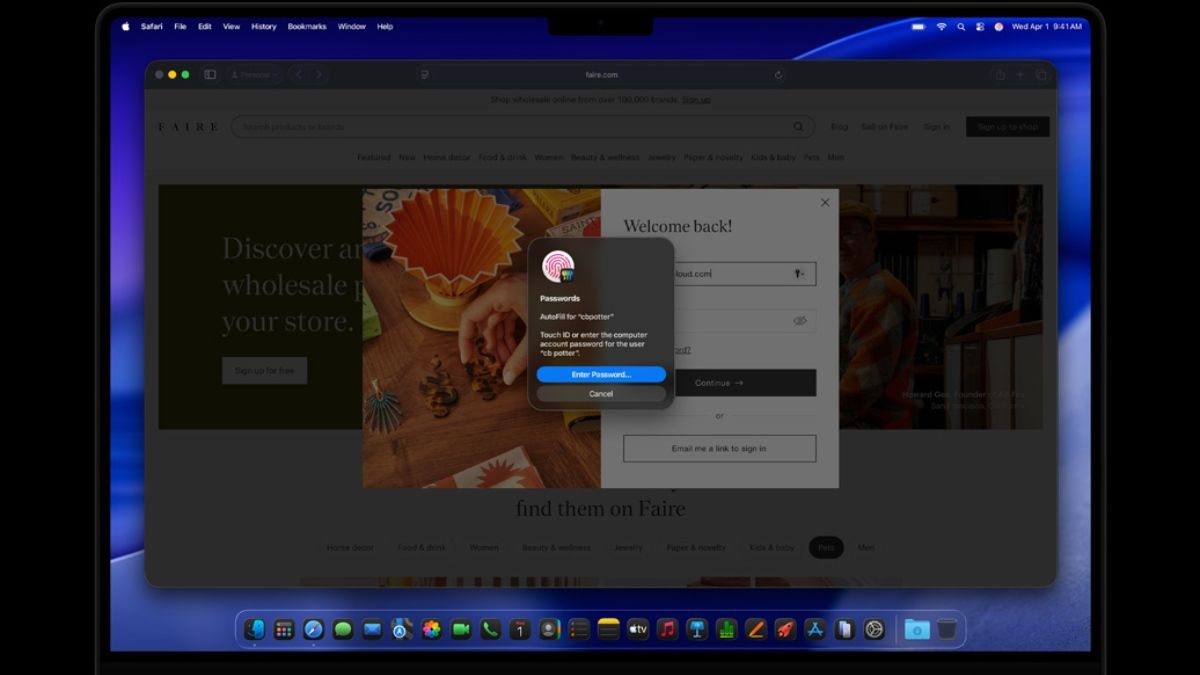The width and height of the screenshot is (1200, 675).
Task: Open Maps from the Dock
Action: [402, 629]
